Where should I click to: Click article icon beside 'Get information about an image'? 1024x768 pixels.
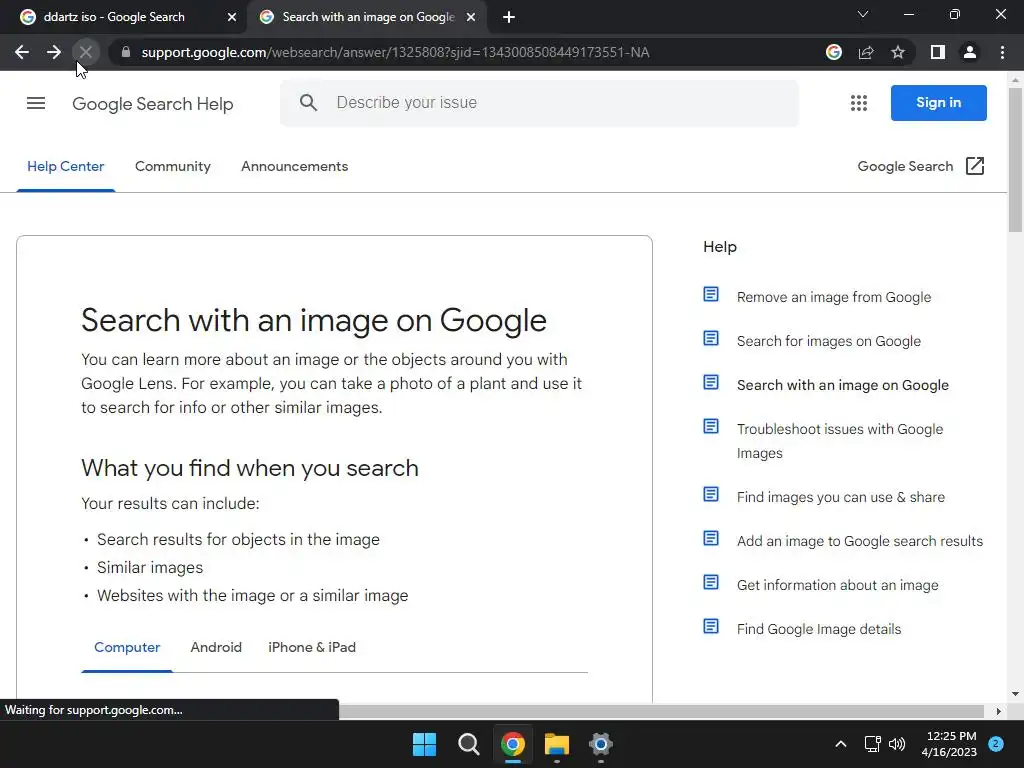[x=711, y=582]
